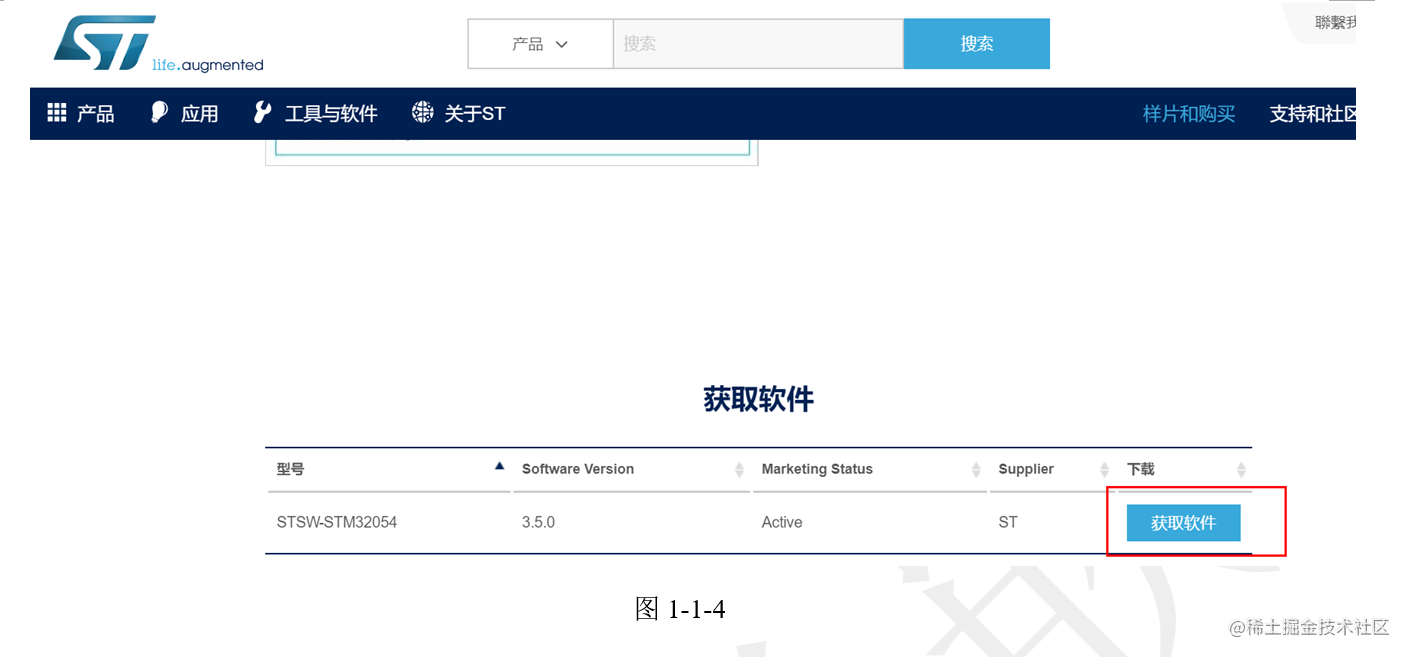Open the 关于ST navigation menu
The image size is (1409, 657).
pos(459,114)
